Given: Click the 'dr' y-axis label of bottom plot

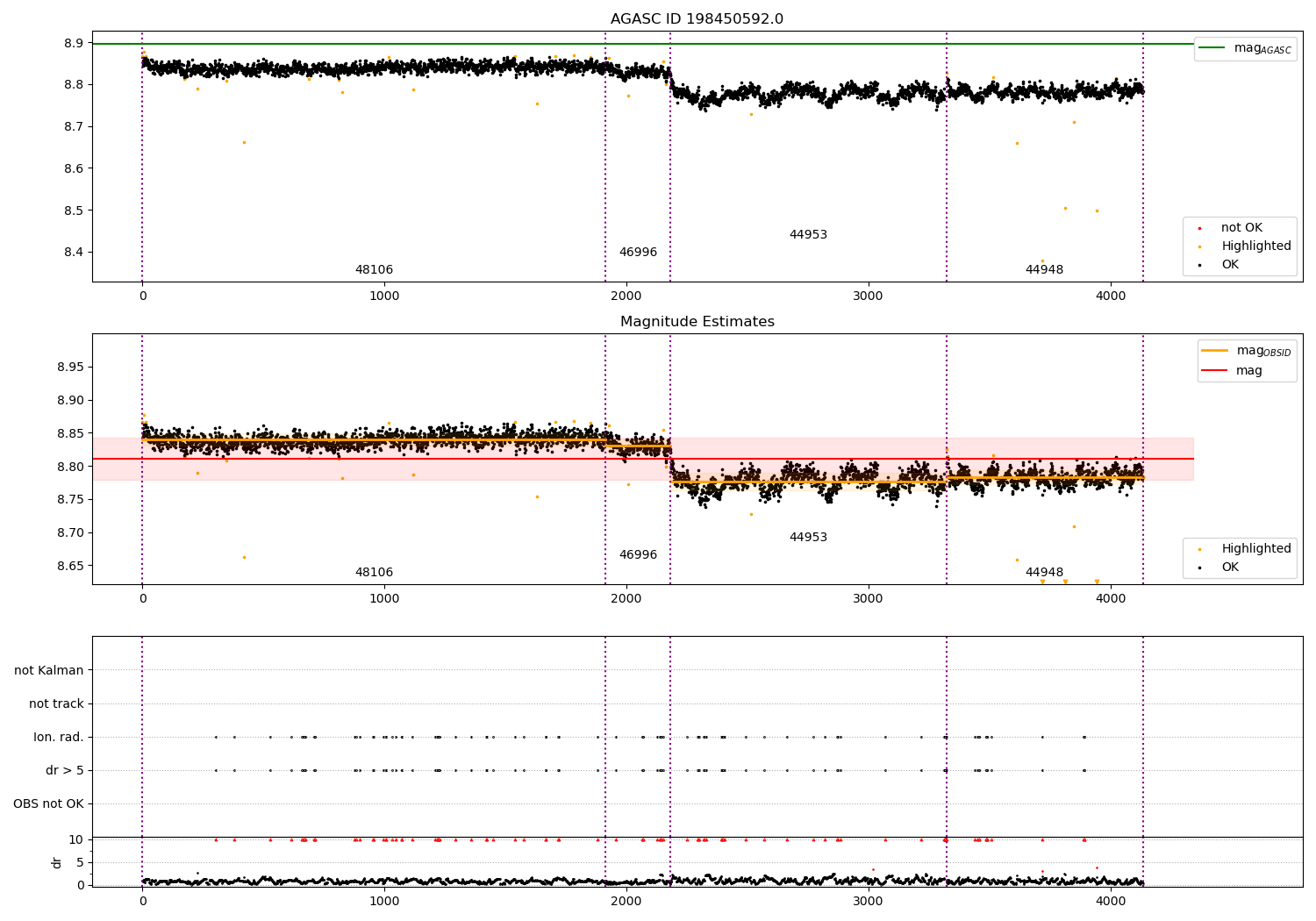Looking at the screenshot, I should (x=57, y=862).
